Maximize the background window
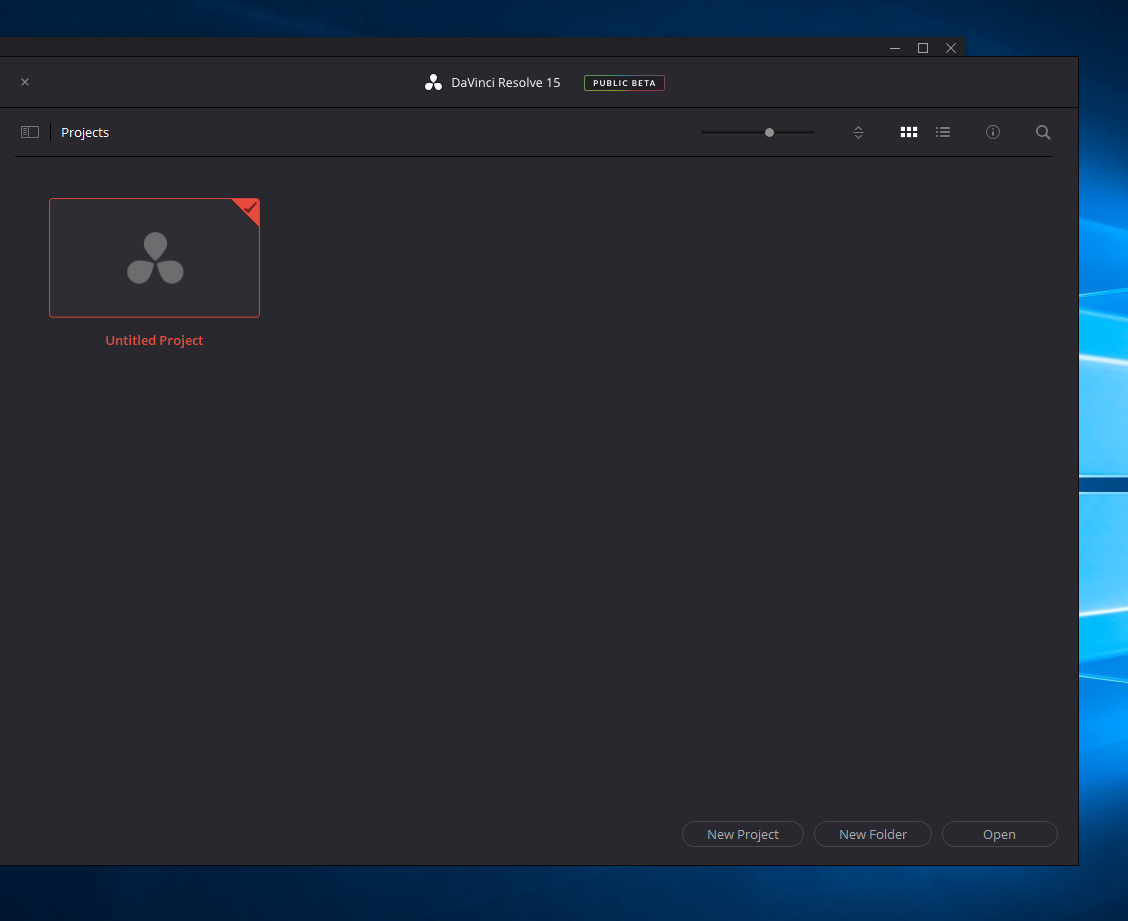Viewport: 1128px width, 921px height. click(923, 48)
